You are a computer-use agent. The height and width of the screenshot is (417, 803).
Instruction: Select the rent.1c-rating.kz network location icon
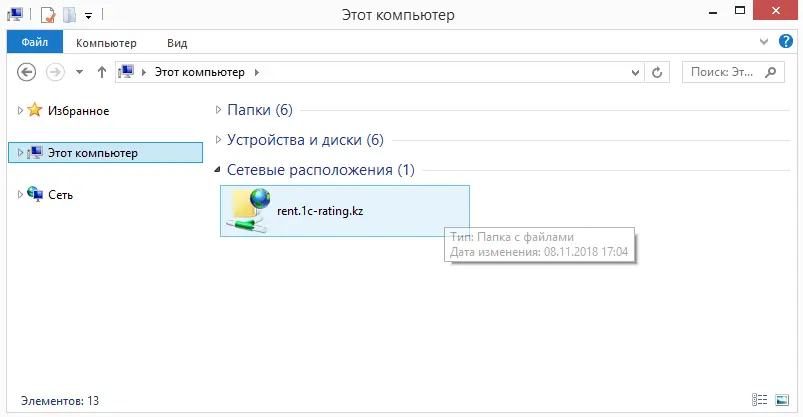coord(249,211)
